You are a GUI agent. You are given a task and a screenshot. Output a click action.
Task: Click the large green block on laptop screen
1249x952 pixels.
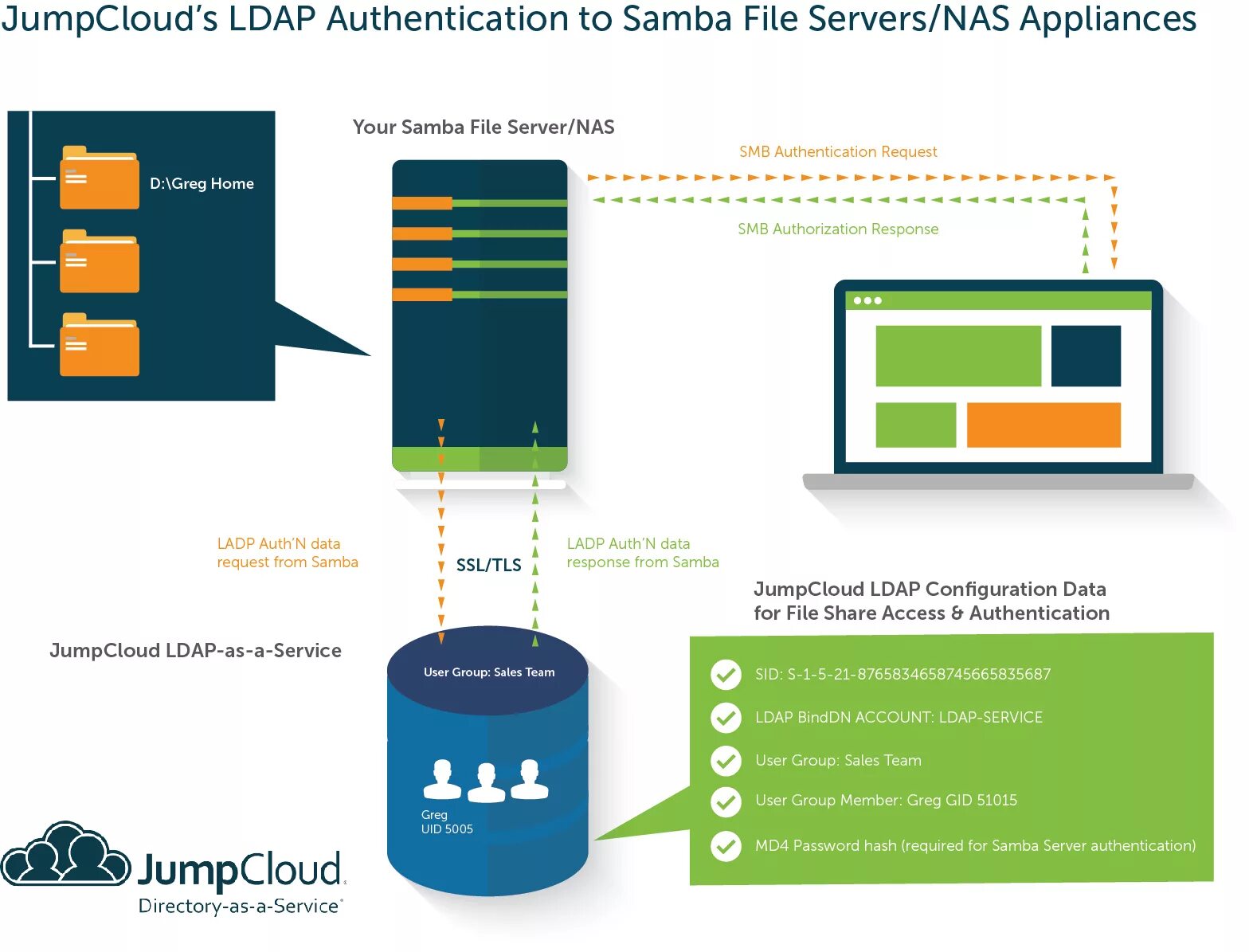[x=958, y=355]
